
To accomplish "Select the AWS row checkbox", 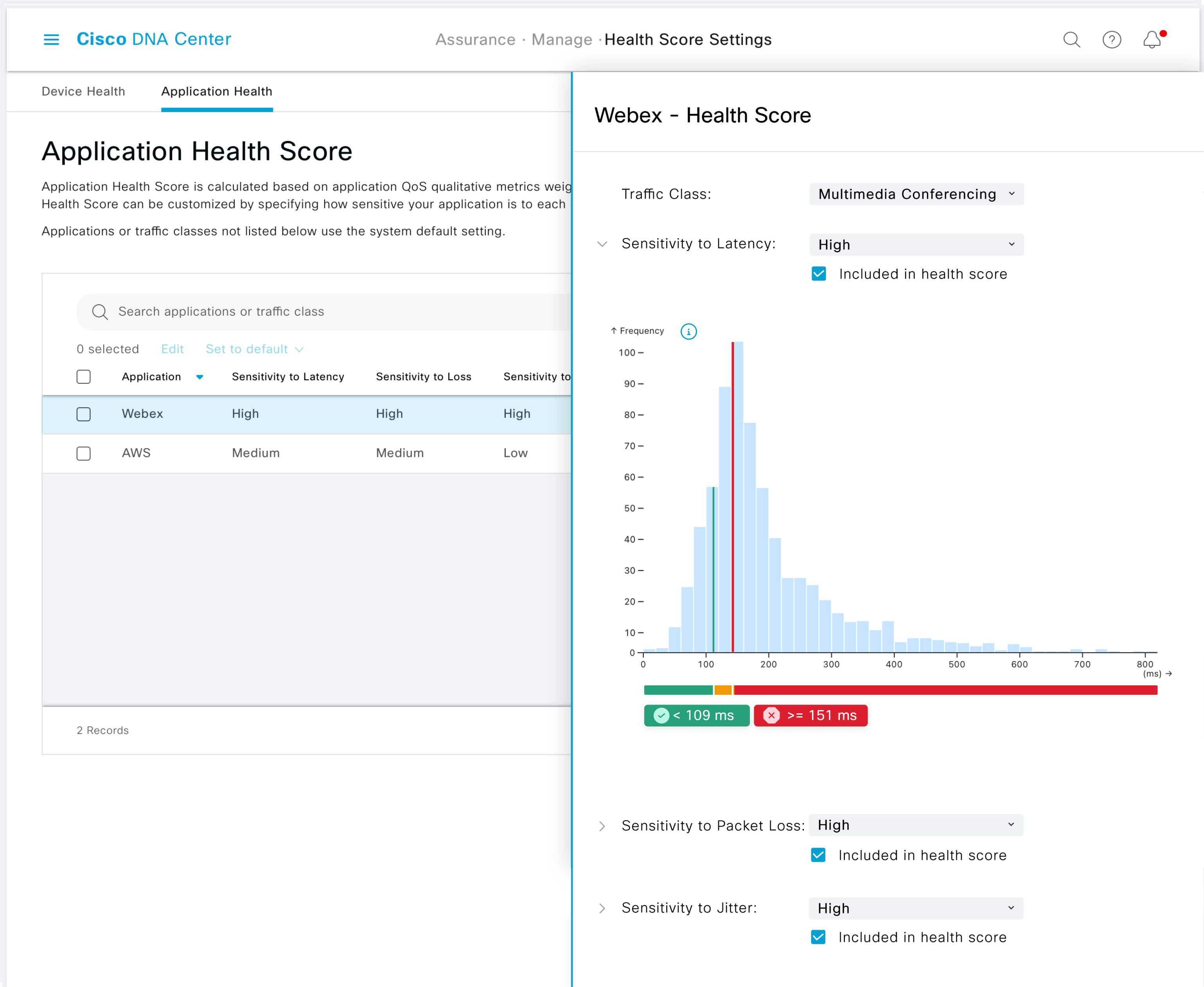I will click(x=84, y=453).
